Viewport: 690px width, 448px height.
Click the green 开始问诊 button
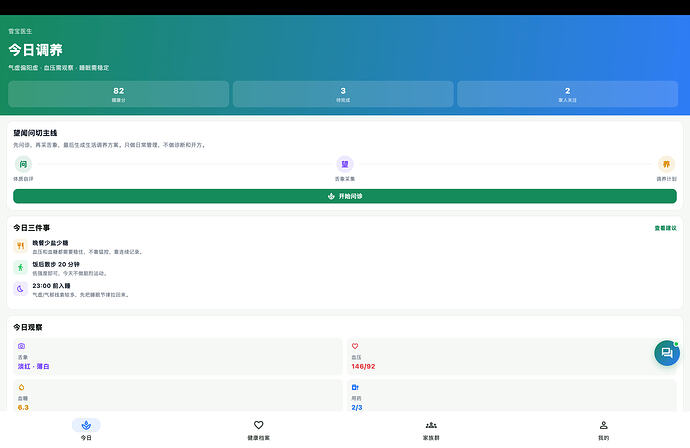pyautogui.click(x=345, y=196)
